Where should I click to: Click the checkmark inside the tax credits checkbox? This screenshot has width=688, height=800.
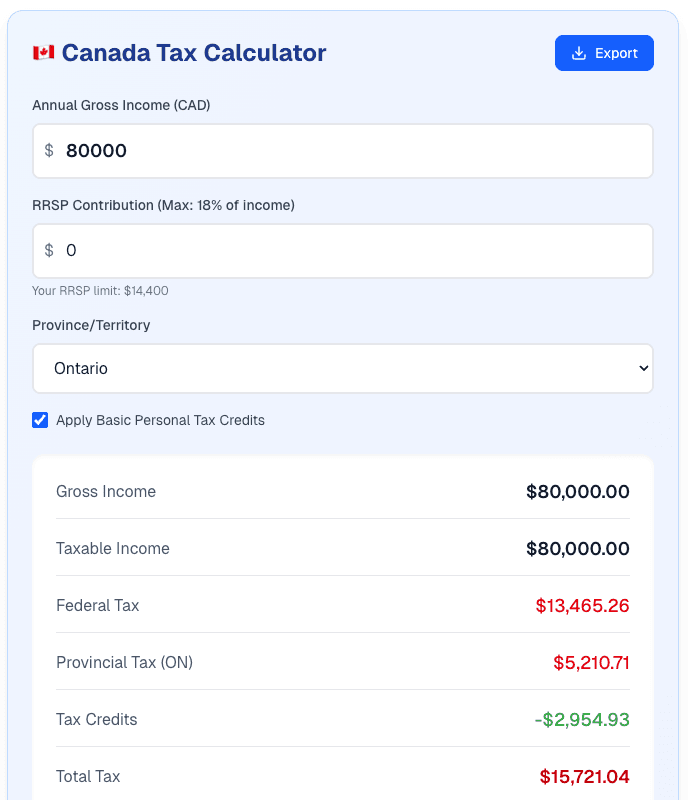coord(40,420)
